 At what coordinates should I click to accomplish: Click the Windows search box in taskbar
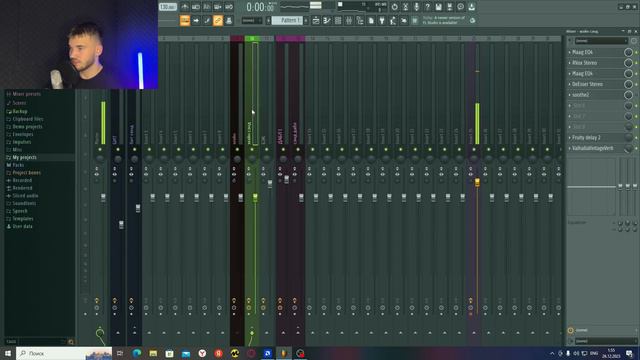(x=64, y=353)
